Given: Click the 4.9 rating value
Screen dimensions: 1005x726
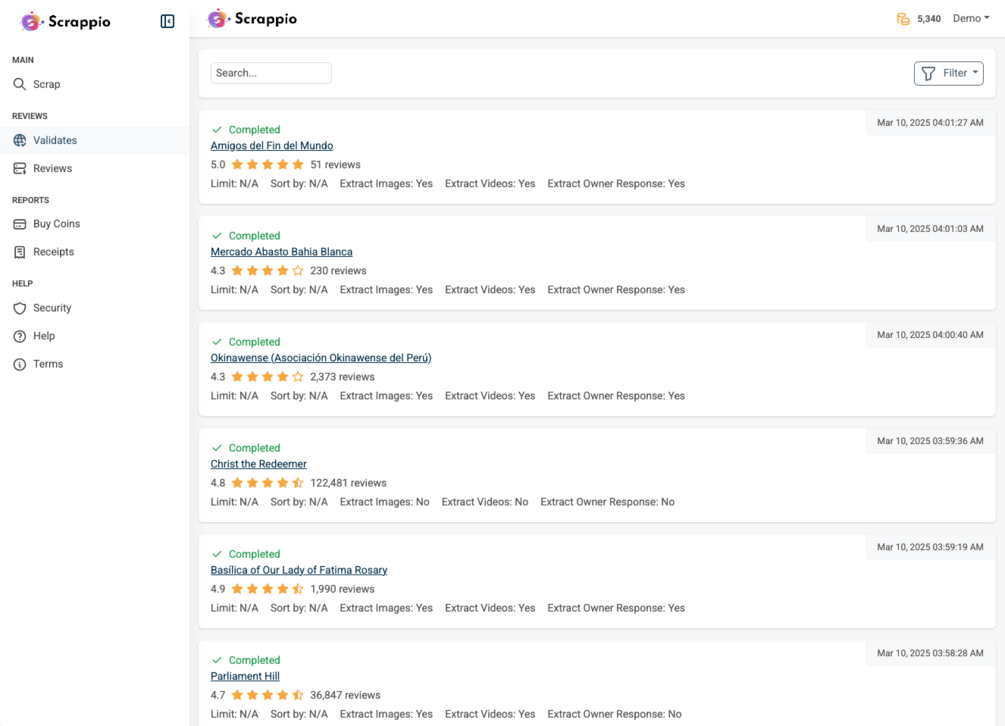Looking at the screenshot, I should pyautogui.click(x=218, y=589).
